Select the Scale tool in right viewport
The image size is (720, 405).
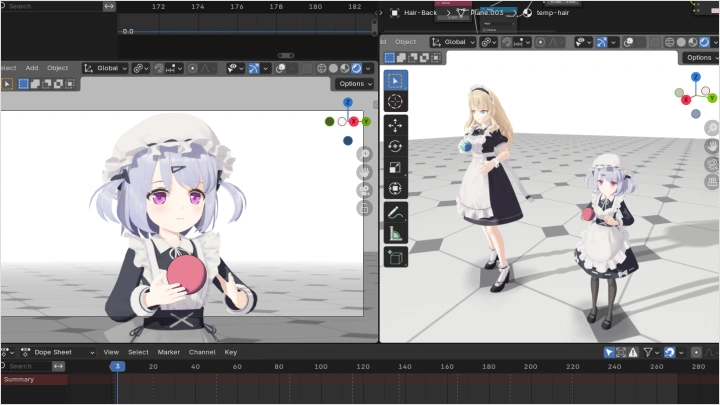pyautogui.click(x=395, y=167)
